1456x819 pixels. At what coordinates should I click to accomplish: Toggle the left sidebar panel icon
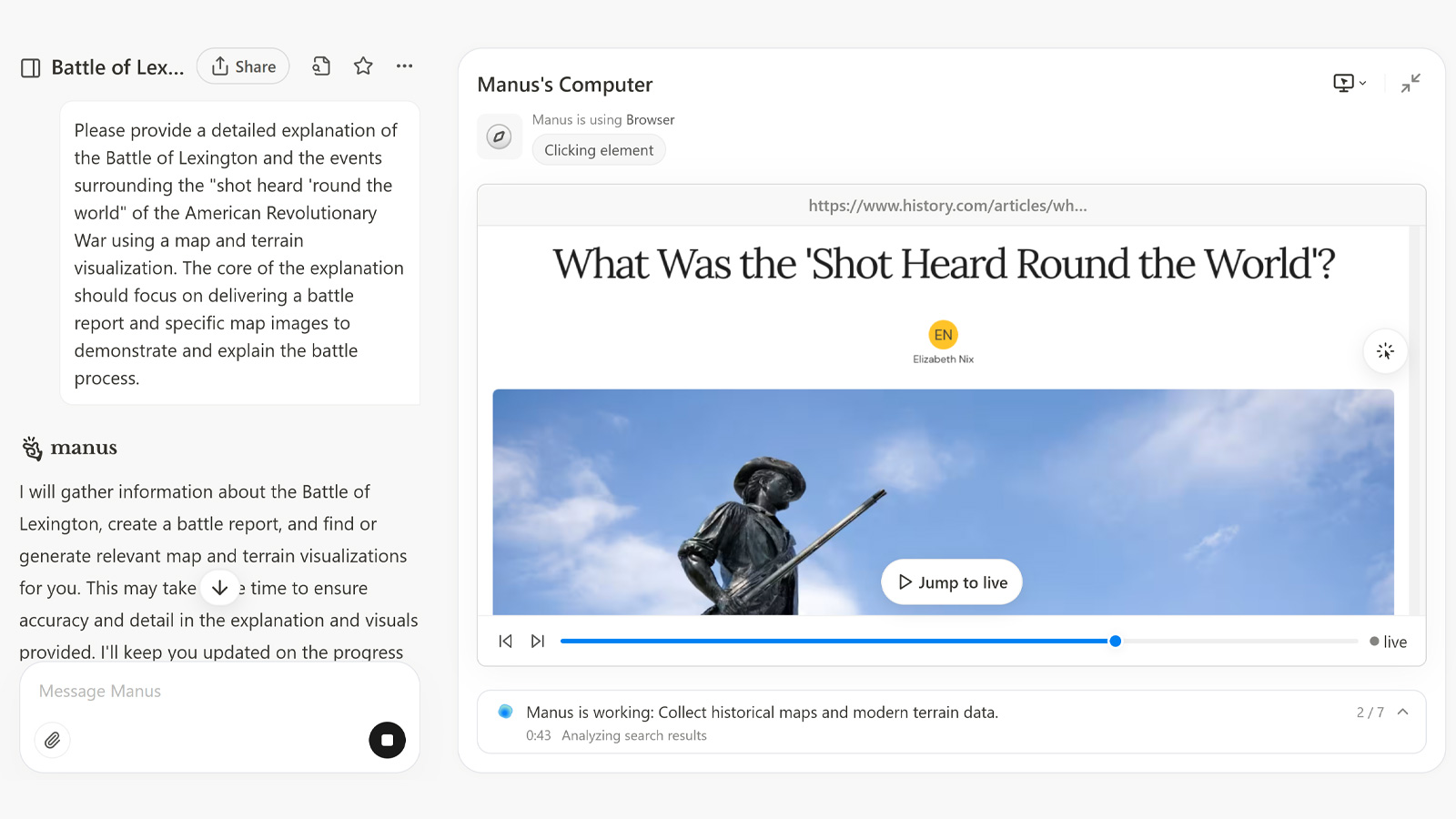pyautogui.click(x=30, y=68)
